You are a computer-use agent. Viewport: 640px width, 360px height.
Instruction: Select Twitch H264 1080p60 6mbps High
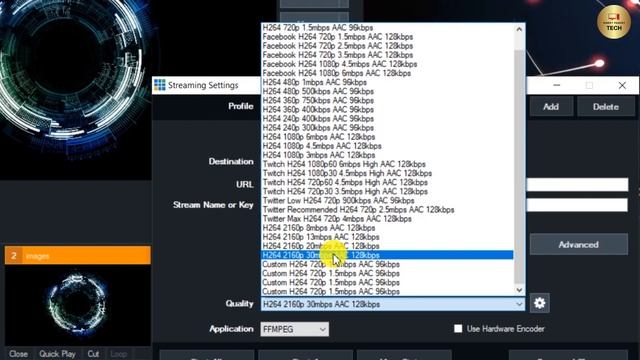click(387, 164)
